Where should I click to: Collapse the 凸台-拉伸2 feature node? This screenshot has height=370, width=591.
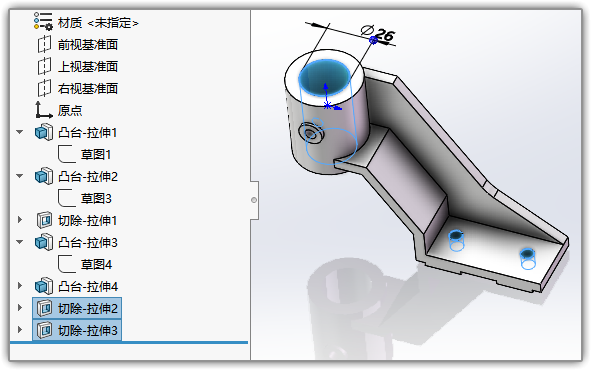click(20, 176)
